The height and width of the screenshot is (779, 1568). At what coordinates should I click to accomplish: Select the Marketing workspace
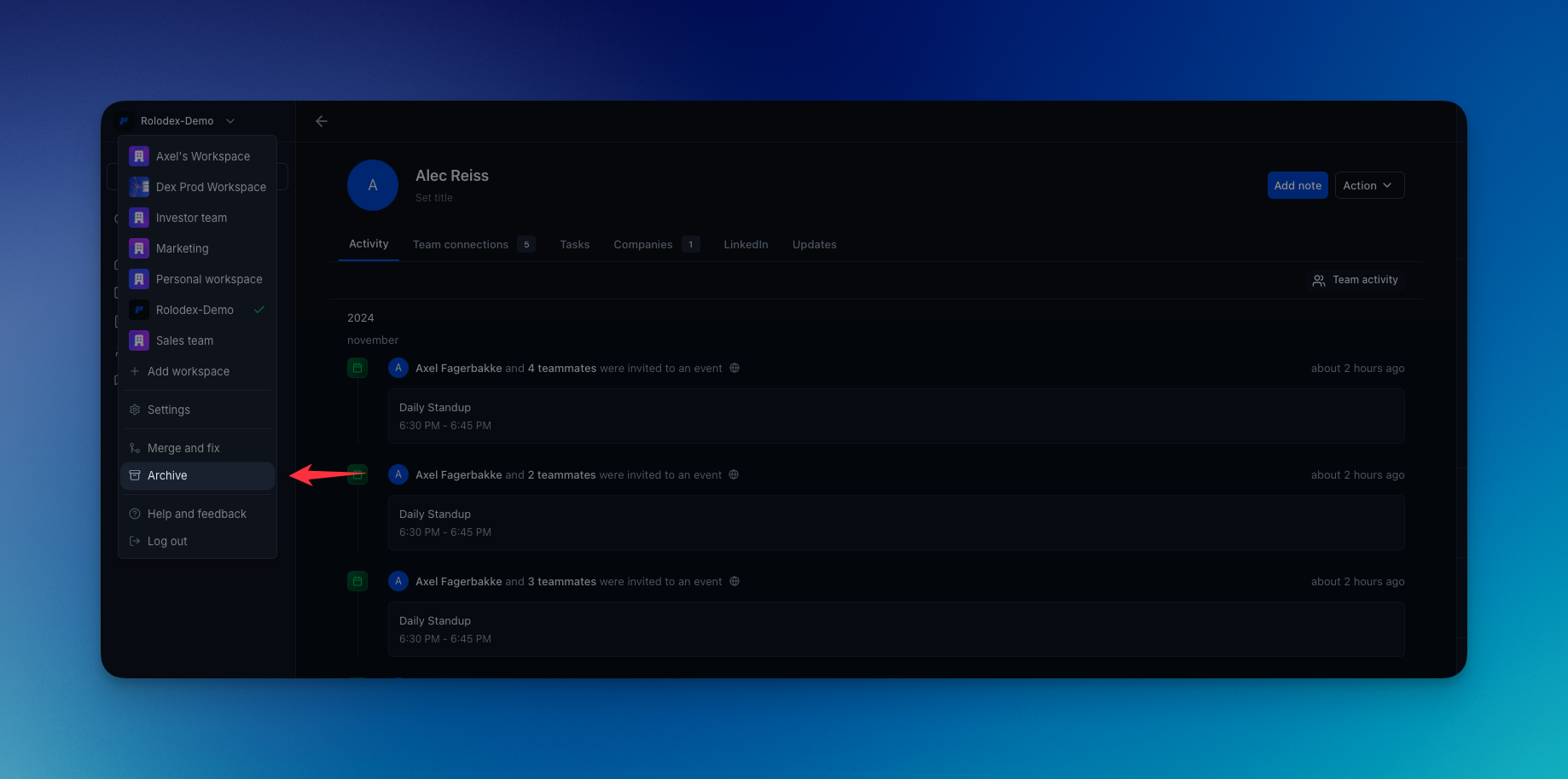point(197,248)
